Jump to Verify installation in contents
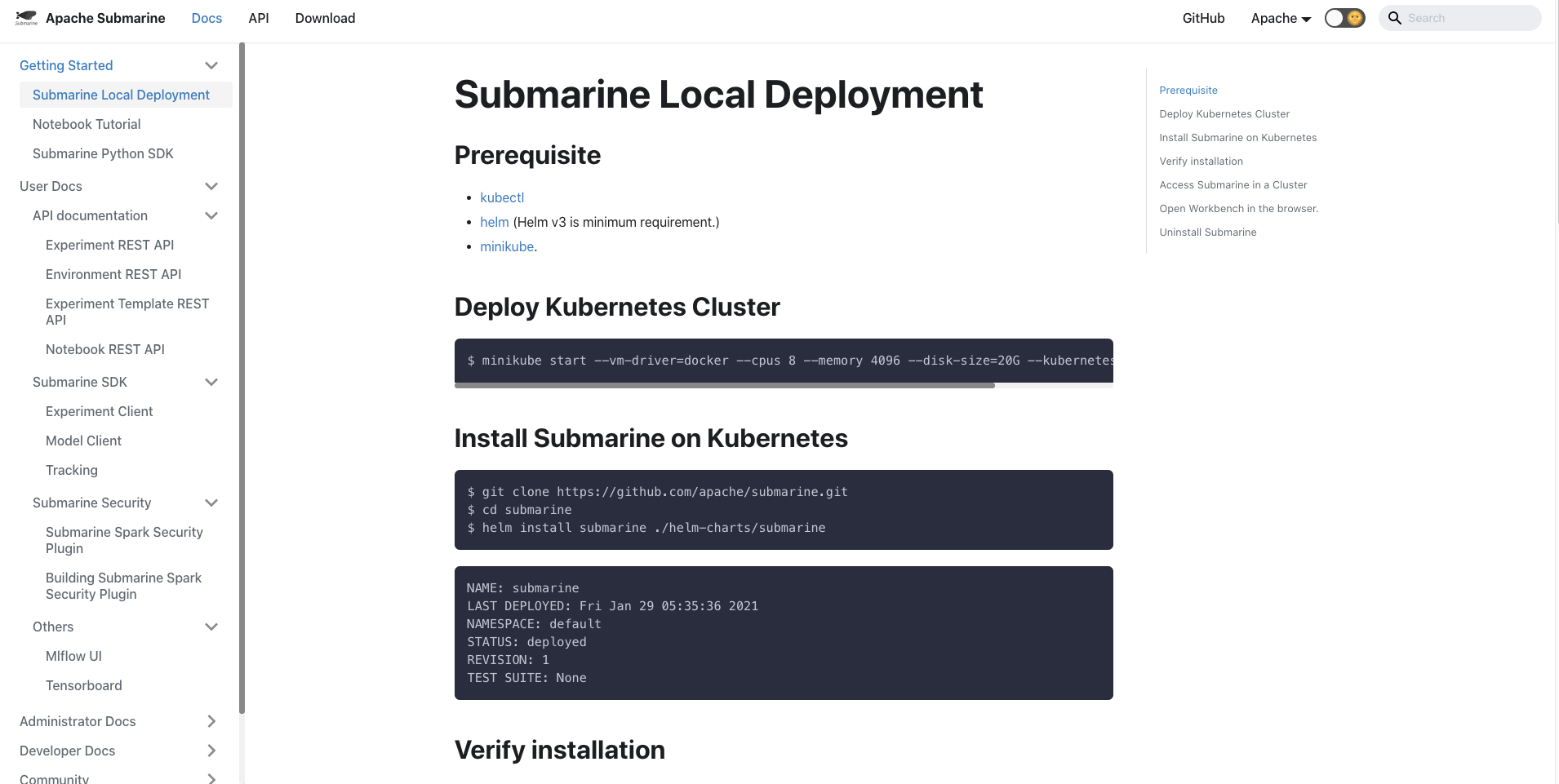This screenshot has height=784, width=1559. pyautogui.click(x=1201, y=162)
